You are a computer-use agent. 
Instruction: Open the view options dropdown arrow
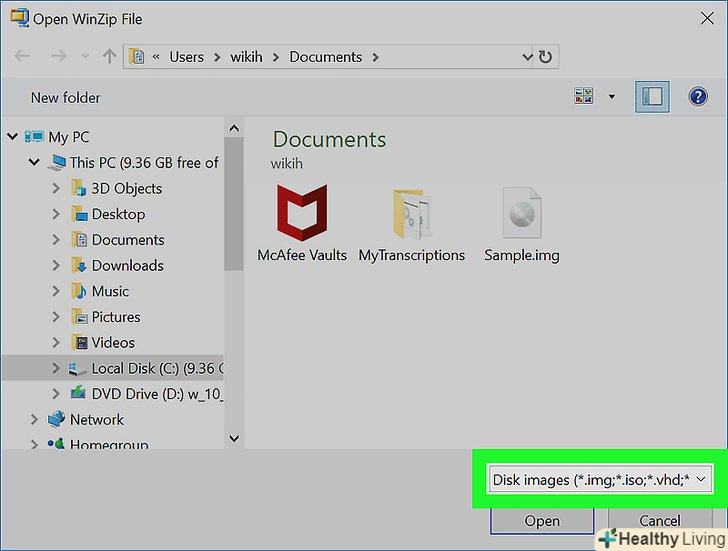click(611, 97)
